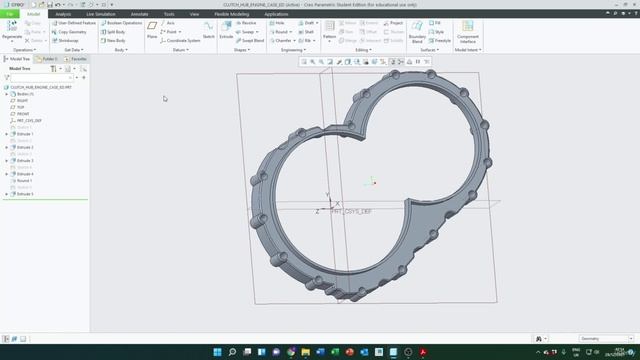
Task: Click the Model Tree search field
Action: pos(42,78)
